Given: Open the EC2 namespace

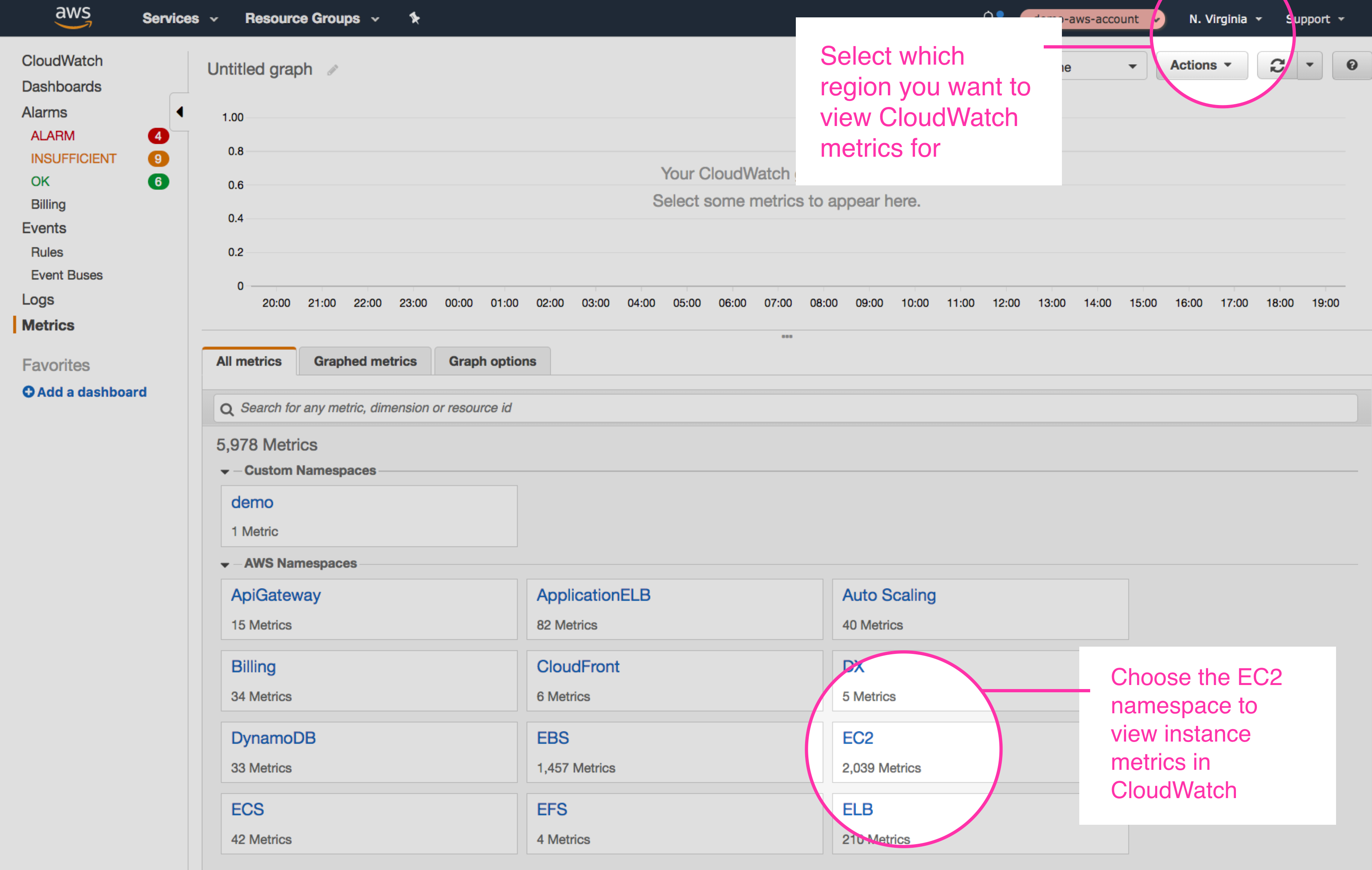Looking at the screenshot, I should (858, 737).
